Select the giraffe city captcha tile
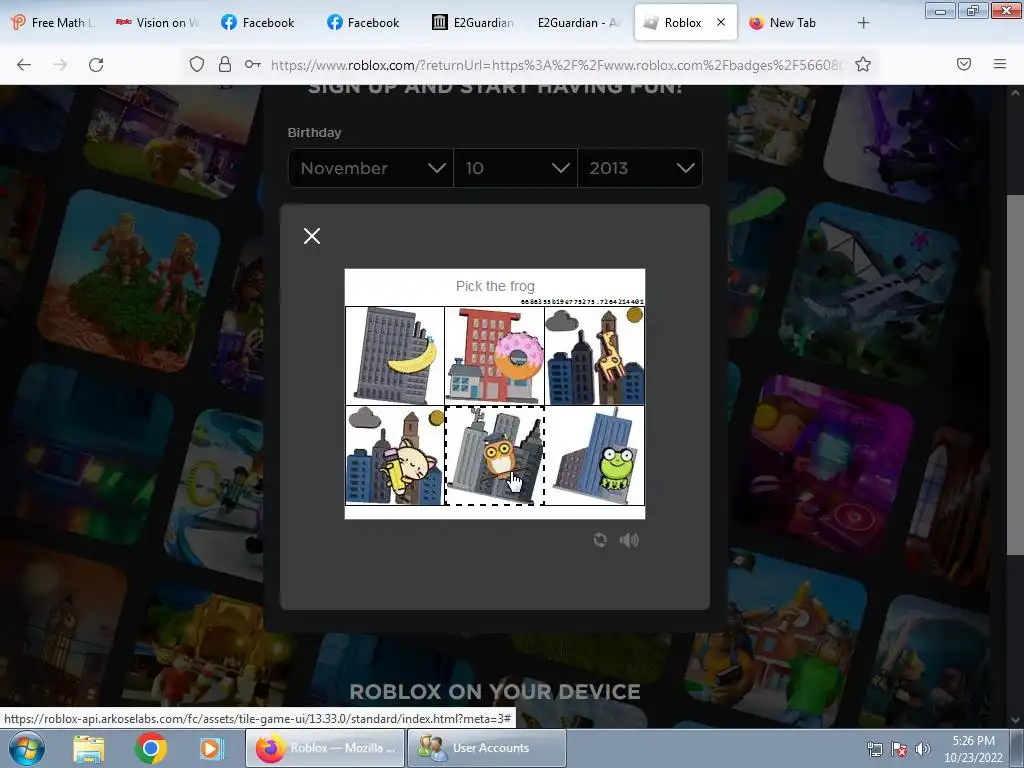This screenshot has height=768, width=1024. point(594,356)
